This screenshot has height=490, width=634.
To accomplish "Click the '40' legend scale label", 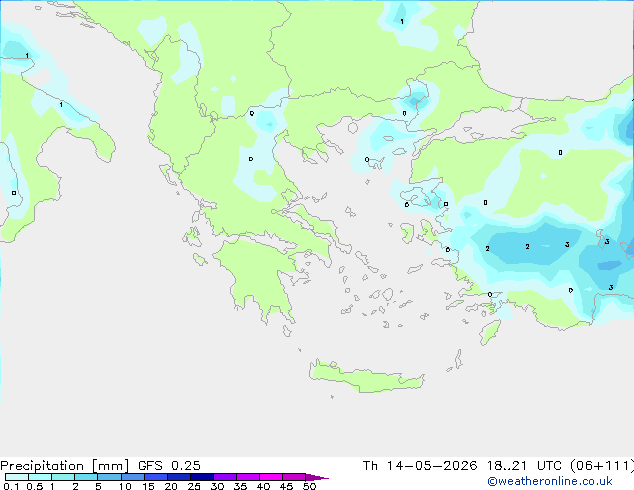I will point(263,486).
